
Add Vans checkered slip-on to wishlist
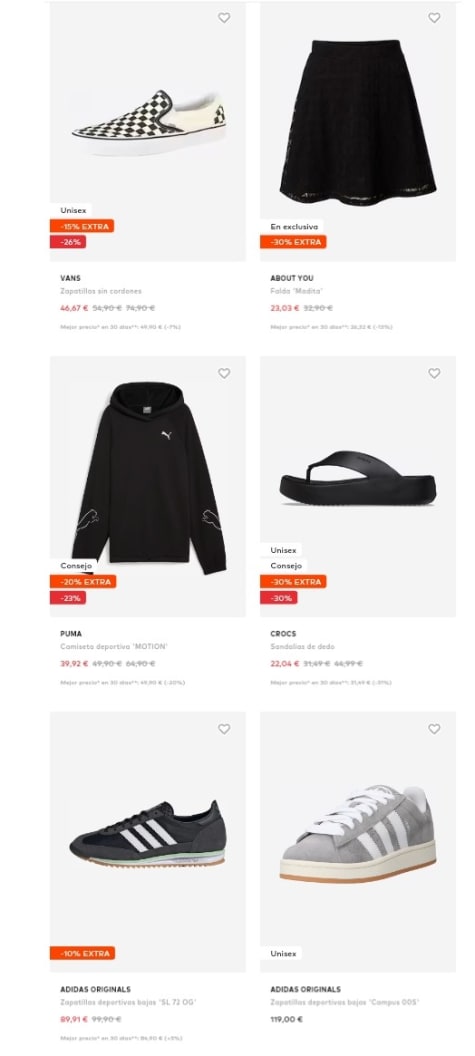(x=224, y=18)
